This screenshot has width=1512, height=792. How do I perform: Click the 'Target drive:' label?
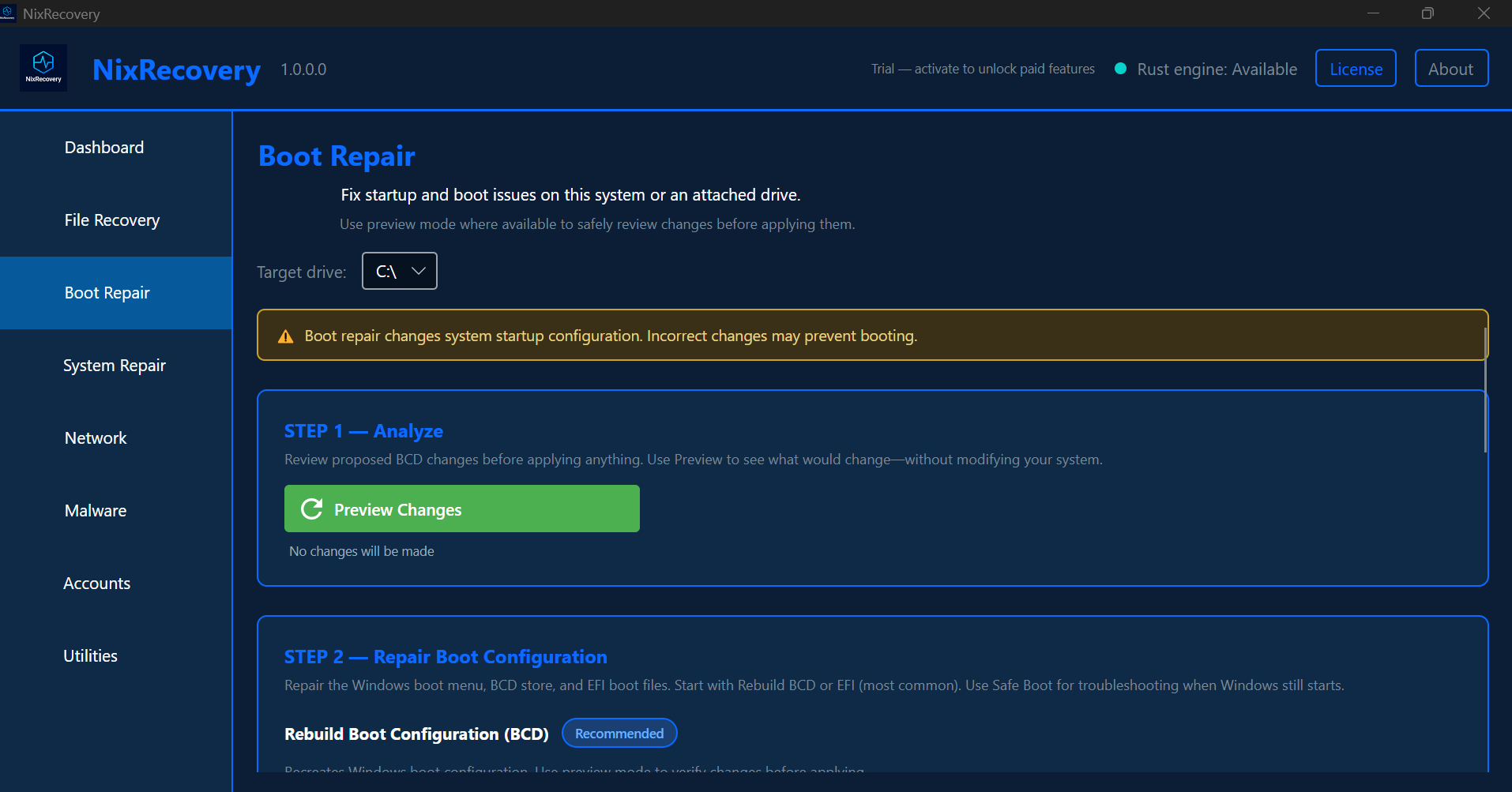coord(302,272)
